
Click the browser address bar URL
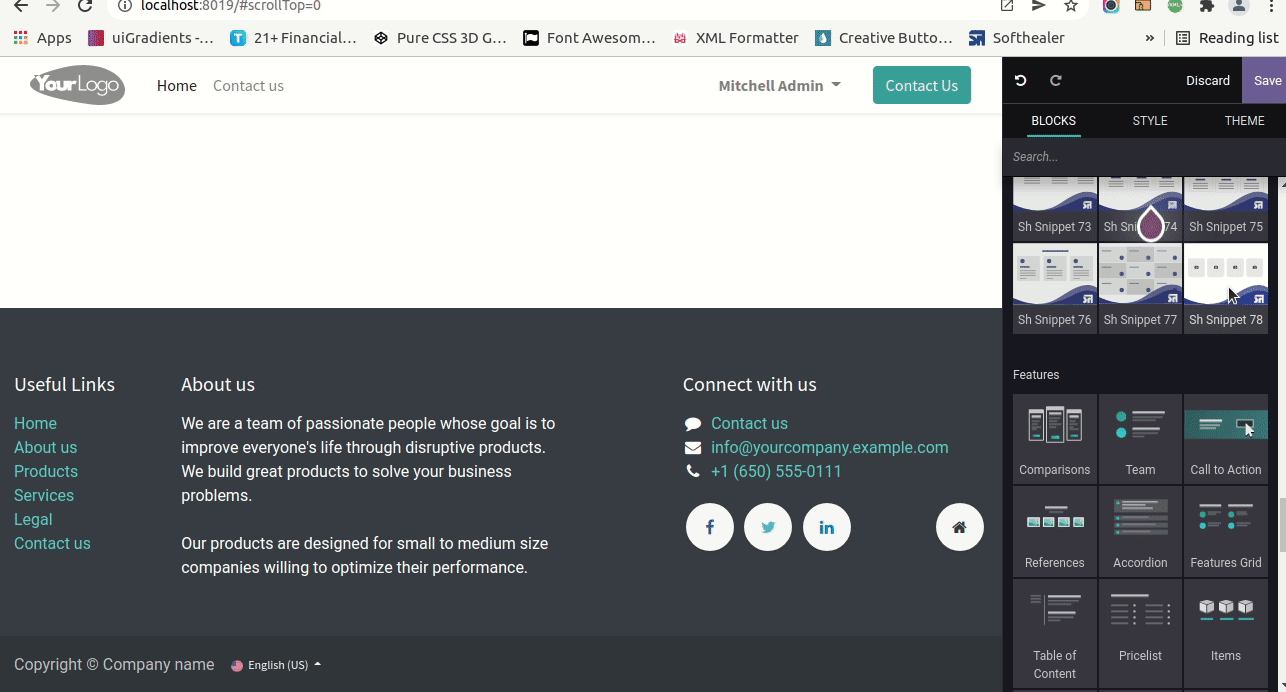(x=231, y=6)
